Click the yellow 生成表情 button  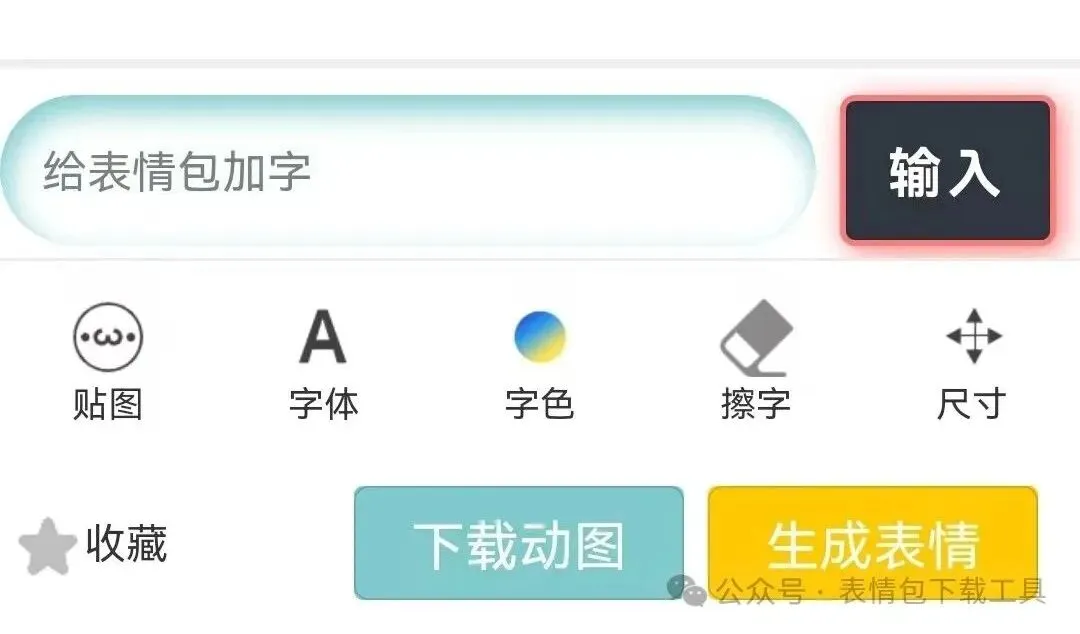point(873,544)
